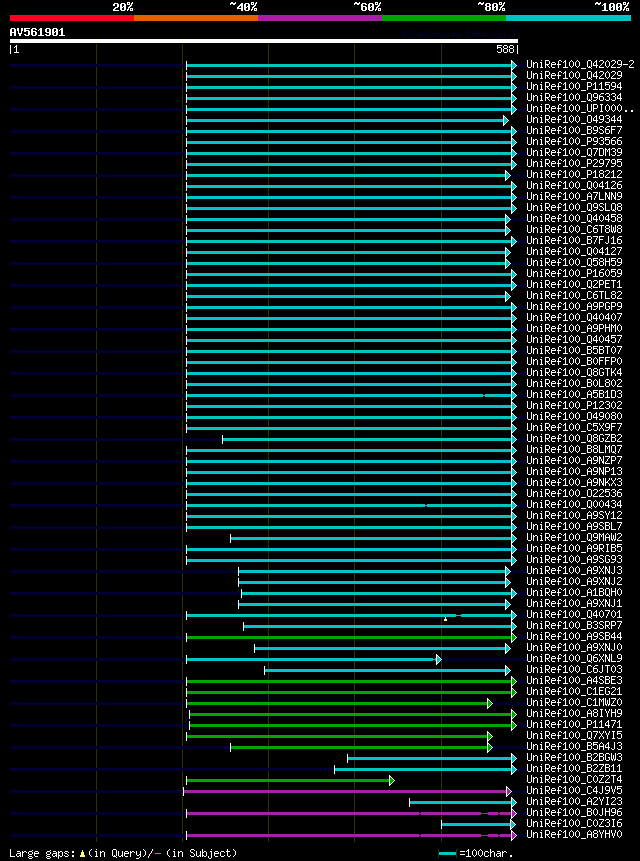Image resolution: width=640 pixels, height=861 pixels.
Task: Click the purple ~60% identity legend segment
Action: pos(320,18)
